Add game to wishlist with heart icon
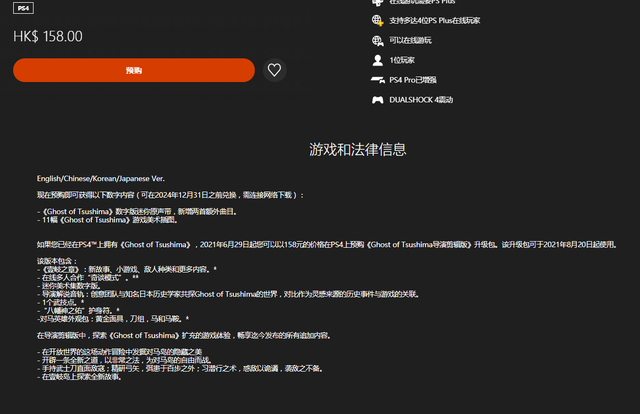Viewport: 640px width, 414px height. [274, 70]
